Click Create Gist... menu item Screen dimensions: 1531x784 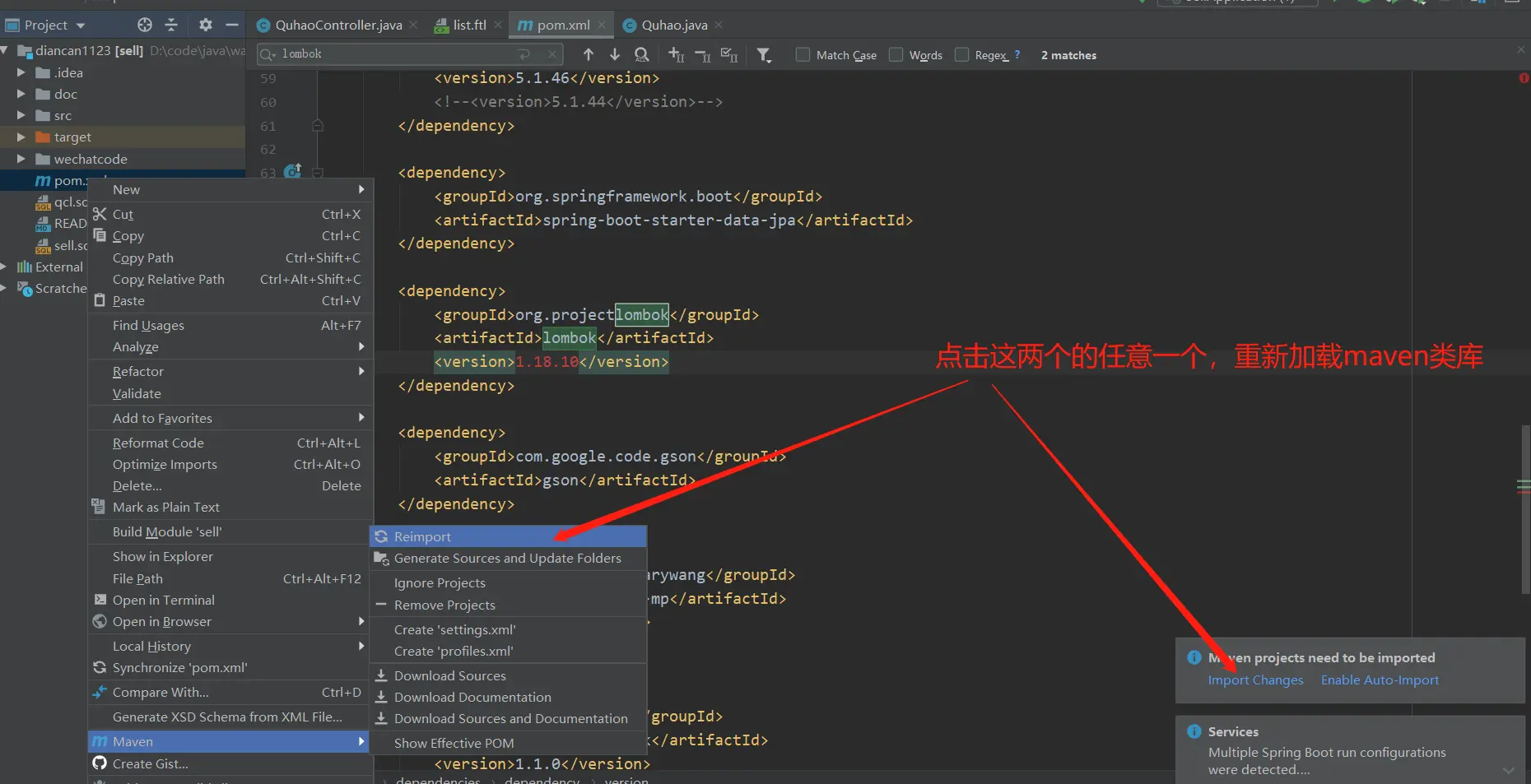230,763
